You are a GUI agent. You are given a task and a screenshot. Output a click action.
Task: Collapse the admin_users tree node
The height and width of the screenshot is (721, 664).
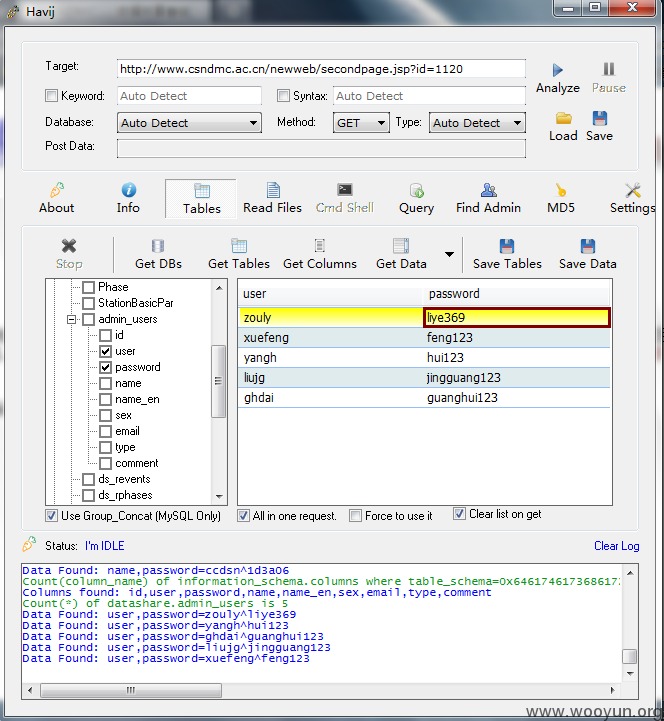71,319
